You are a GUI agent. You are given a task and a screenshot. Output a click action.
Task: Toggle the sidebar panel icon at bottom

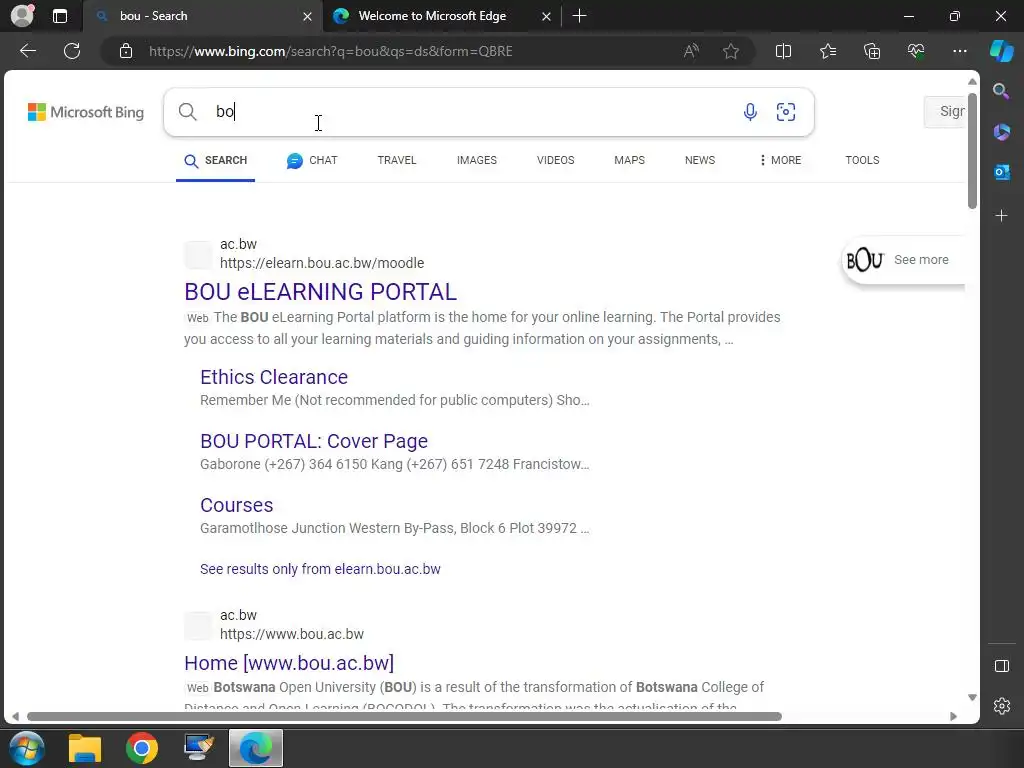(x=1001, y=666)
